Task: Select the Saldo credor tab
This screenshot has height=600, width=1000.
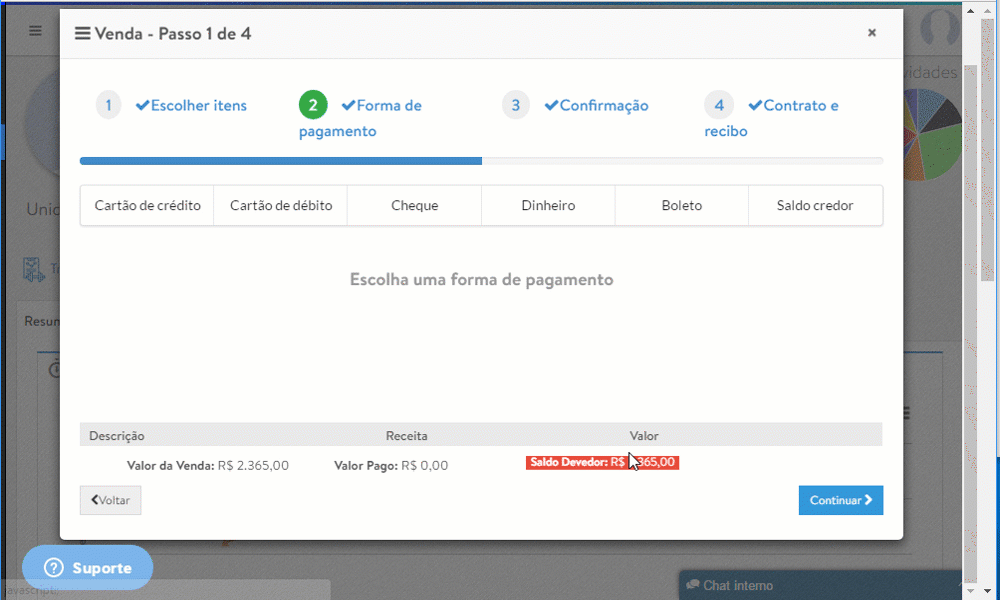Action: tap(815, 204)
